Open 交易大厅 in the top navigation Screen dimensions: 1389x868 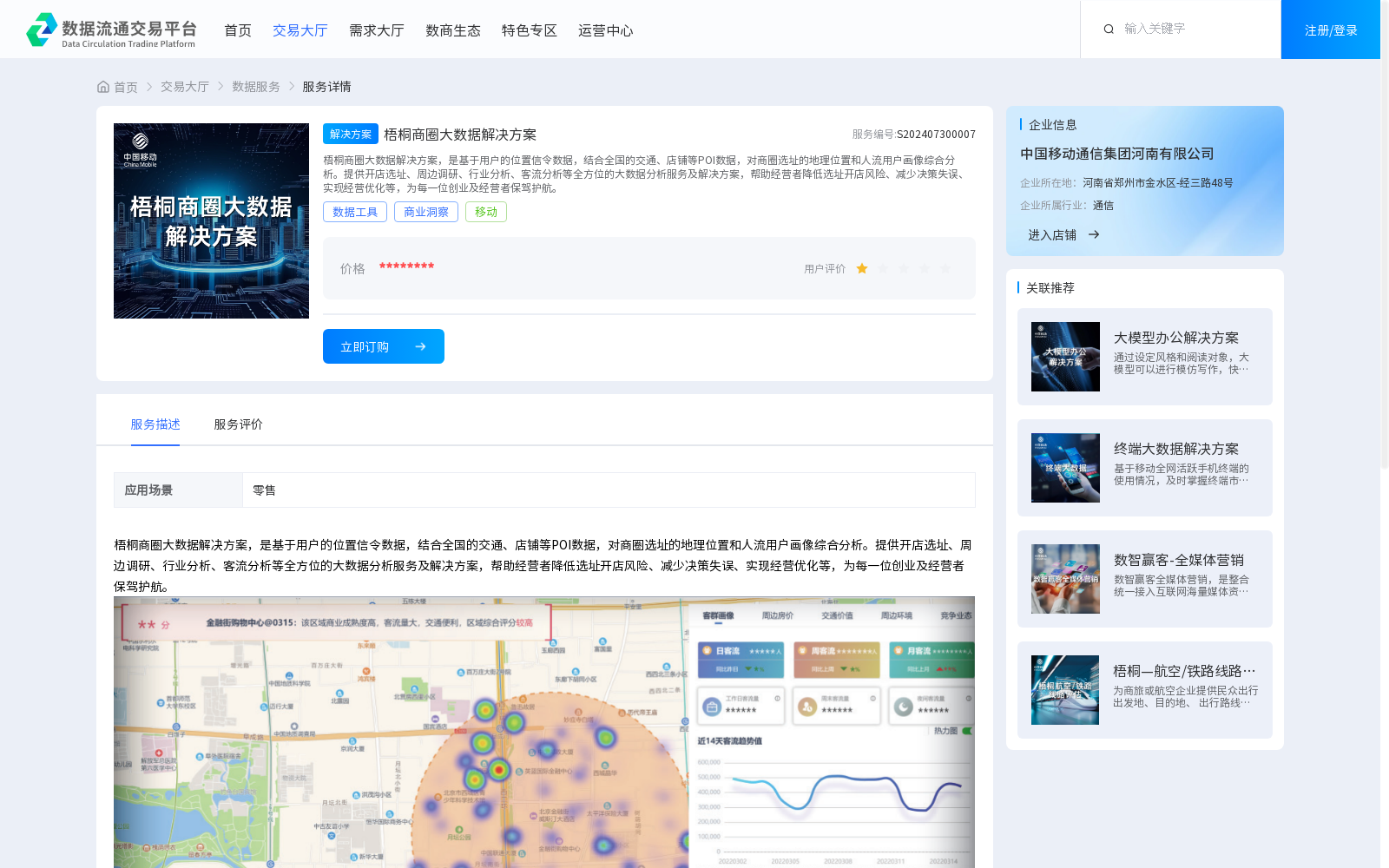[x=300, y=30]
